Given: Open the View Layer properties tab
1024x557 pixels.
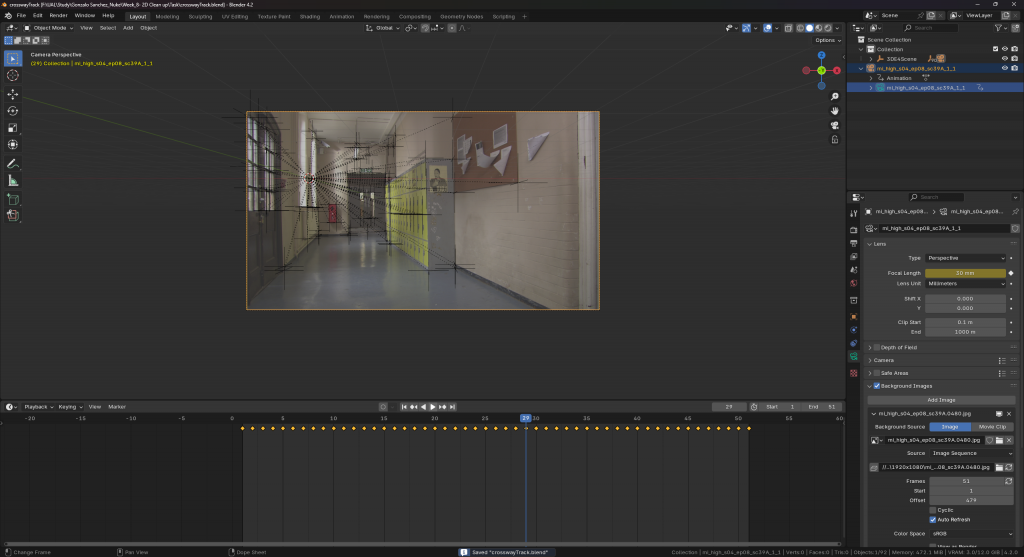Looking at the screenshot, I should (854, 257).
